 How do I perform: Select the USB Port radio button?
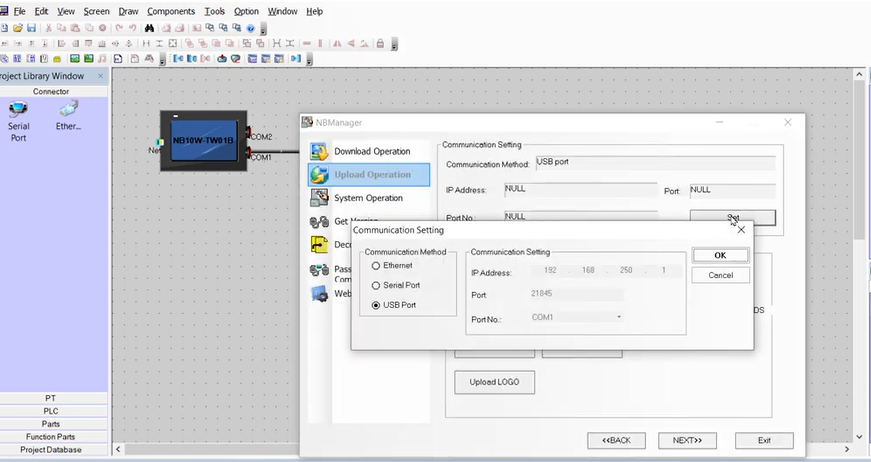376,305
